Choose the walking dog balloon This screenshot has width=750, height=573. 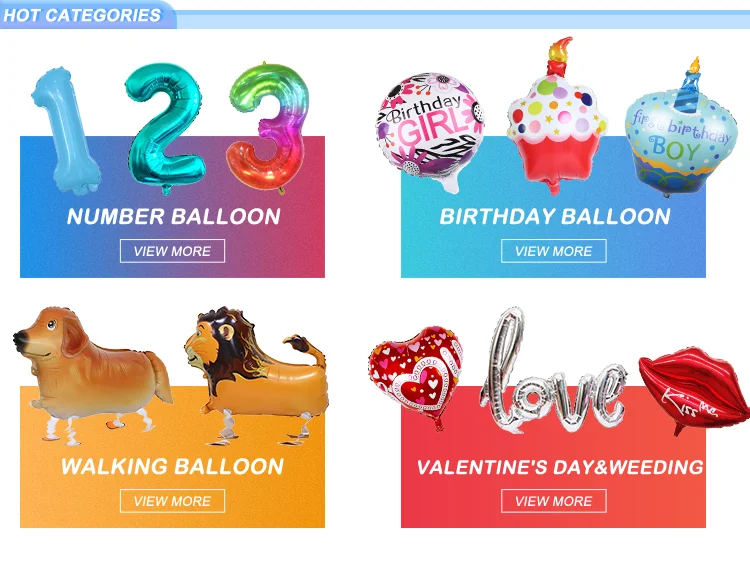91,375
